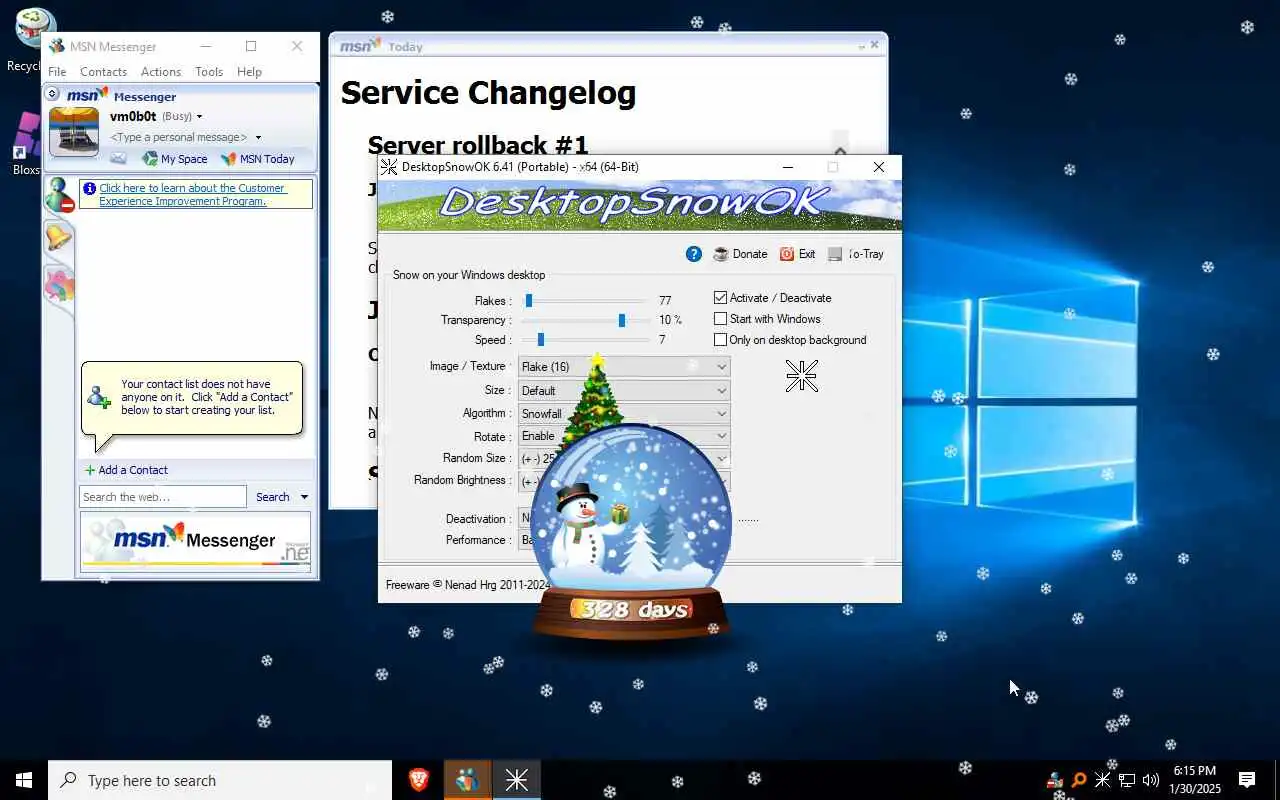Screen dimensions: 1280x800
Task: Click the Speed slider handle
Action: 541,340
